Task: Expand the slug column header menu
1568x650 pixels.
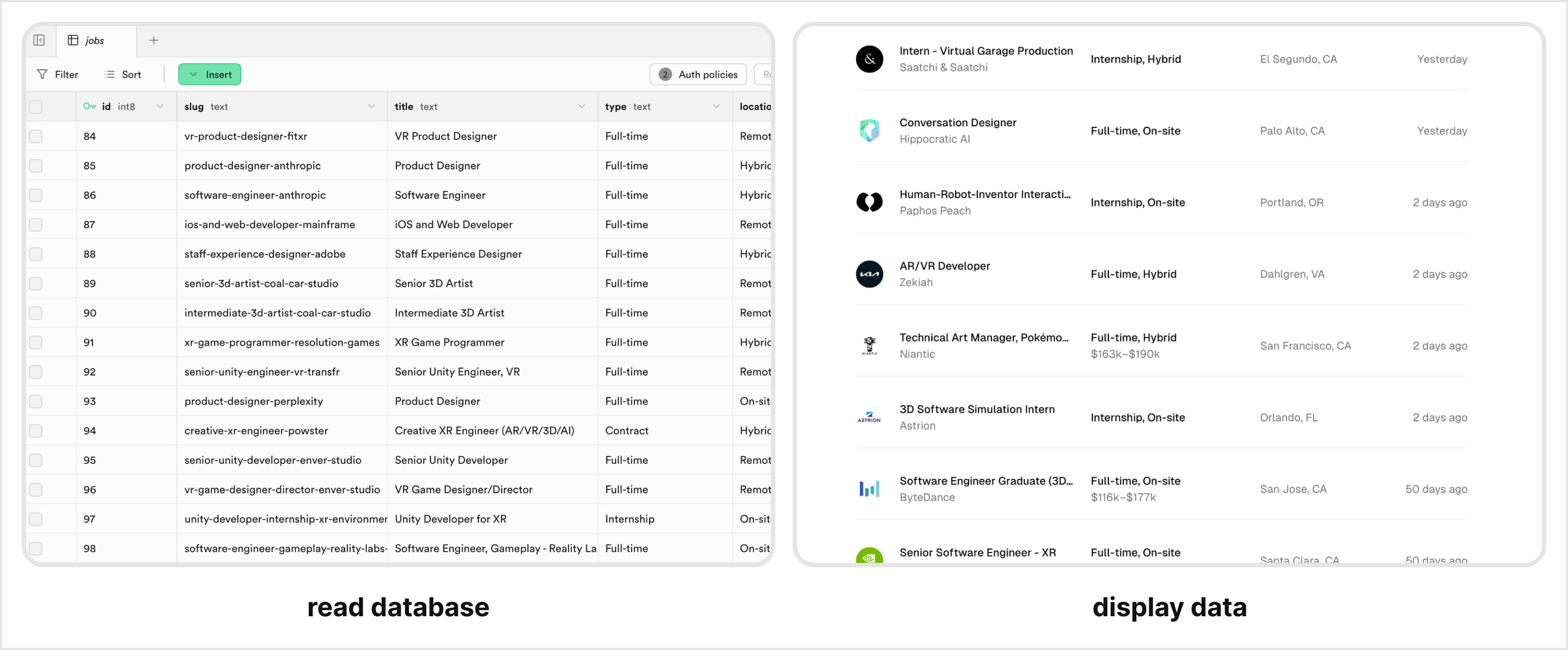Action: 371,107
